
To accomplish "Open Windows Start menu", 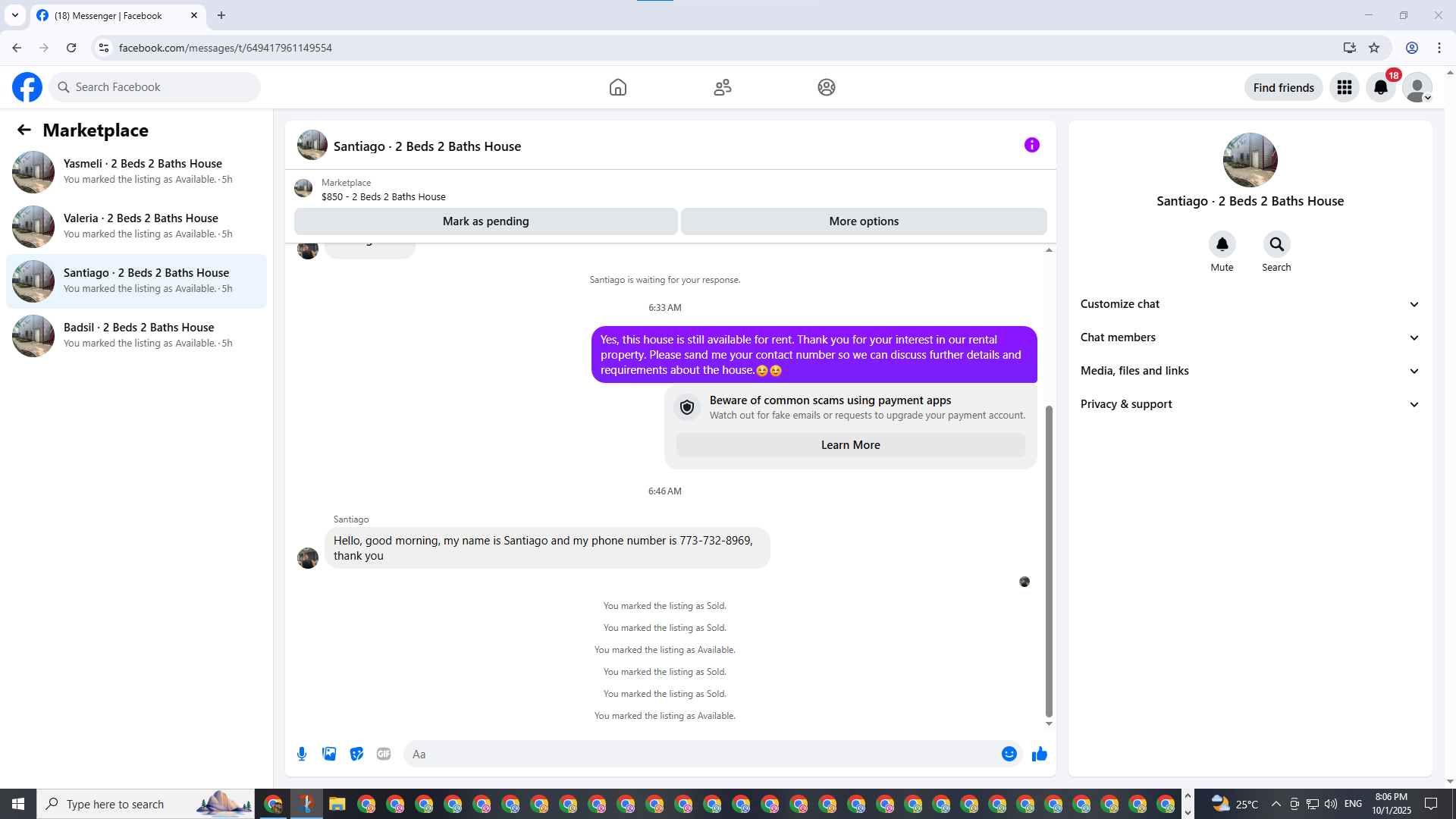I will (18, 804).
